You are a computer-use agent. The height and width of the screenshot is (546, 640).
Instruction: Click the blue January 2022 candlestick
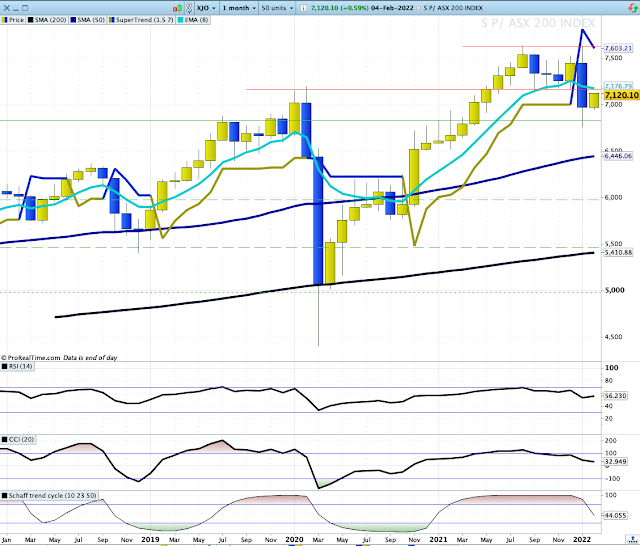582,85
